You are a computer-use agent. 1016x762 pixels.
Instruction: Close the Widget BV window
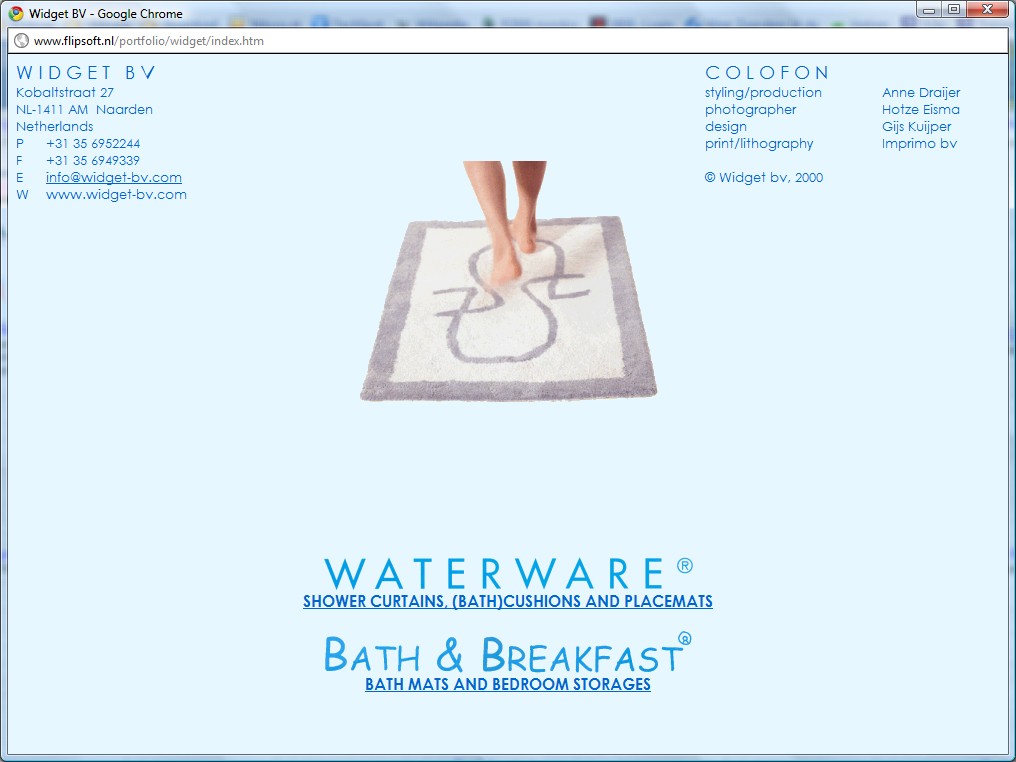click(x=986, y=10)
